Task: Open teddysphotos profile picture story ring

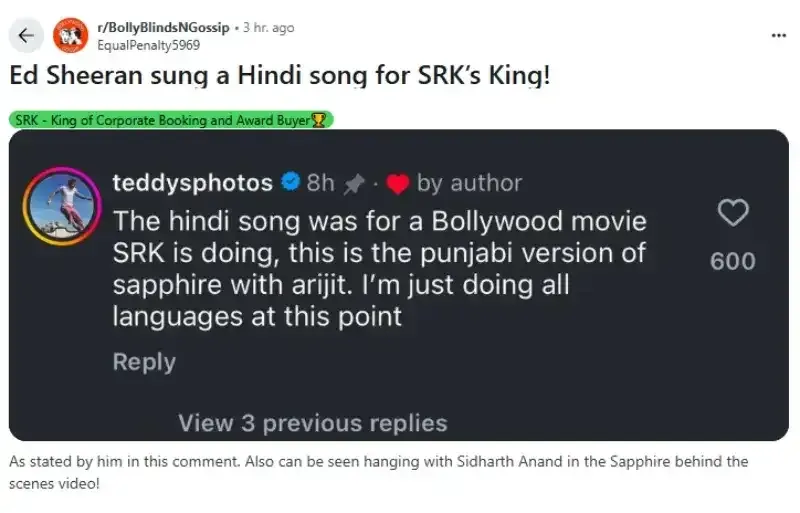Action: coord(62,206)
